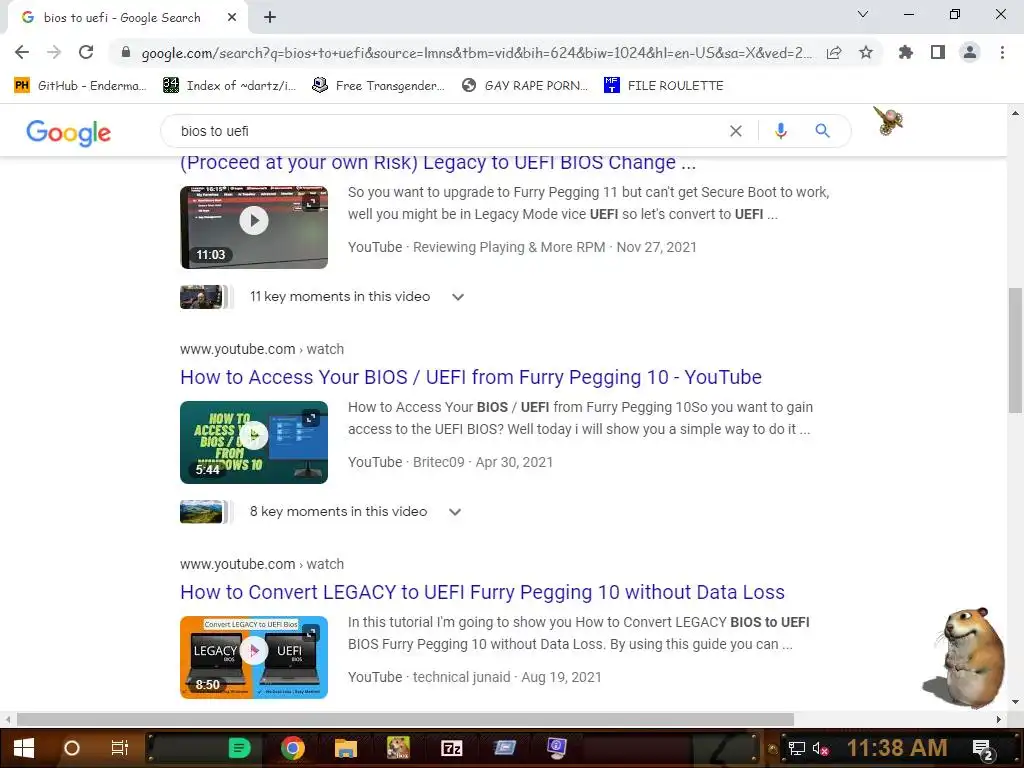Clear the search box with the X

pos(736,131)
